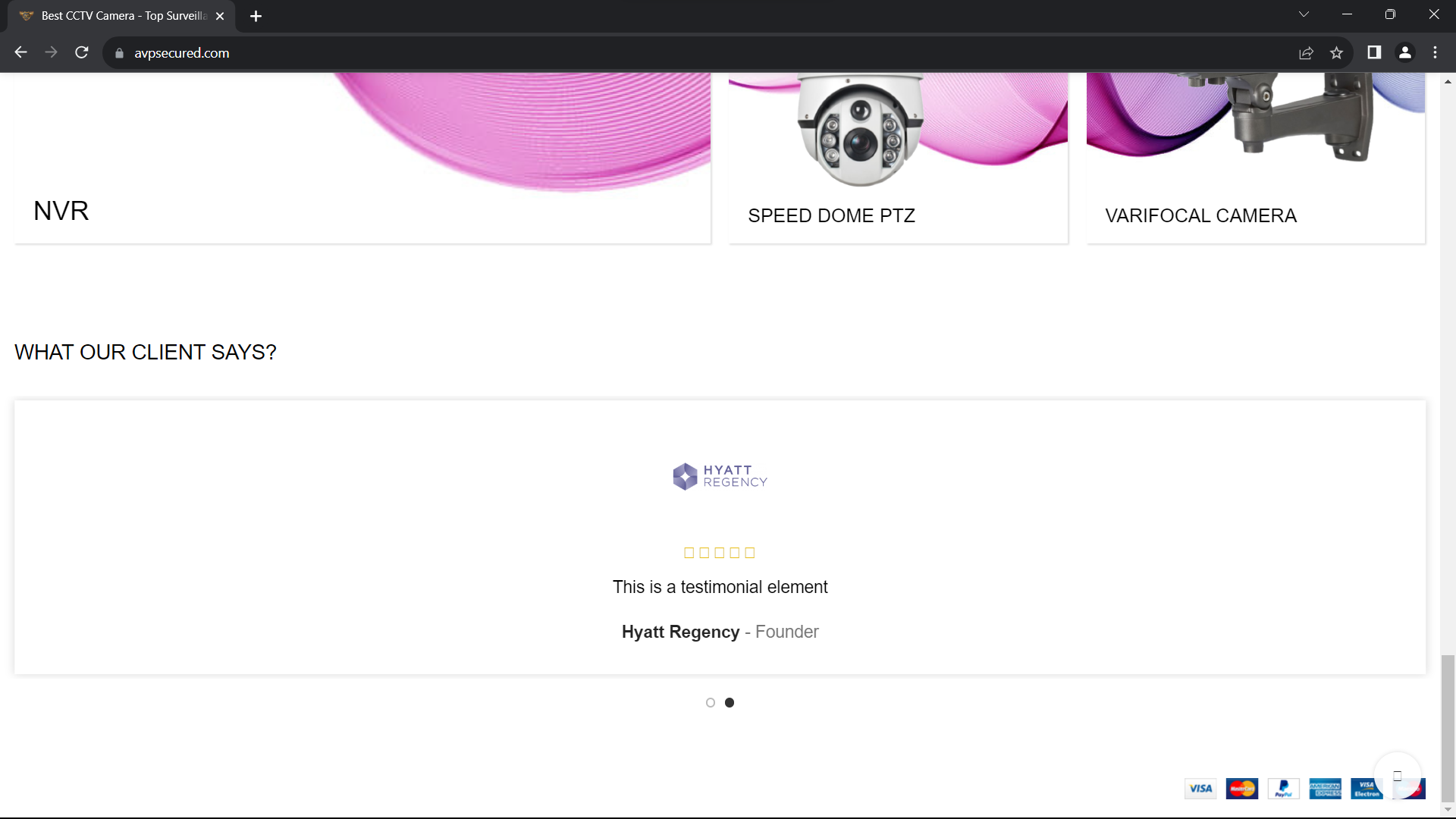Click the 'This is a testimonial element' text
1456x819 pixels.
click(720, 588)
